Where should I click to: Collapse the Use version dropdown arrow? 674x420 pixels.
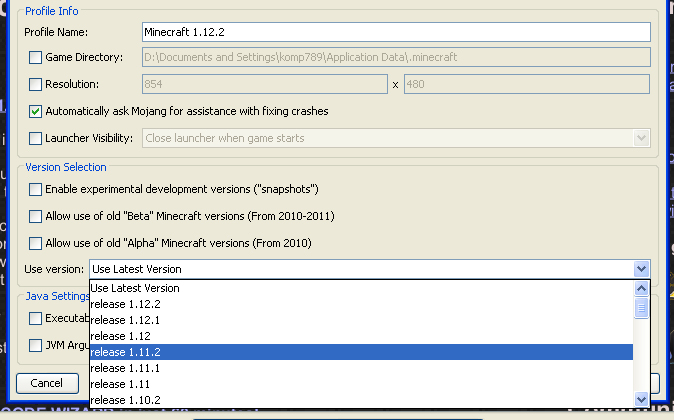(x=641, y=269)
